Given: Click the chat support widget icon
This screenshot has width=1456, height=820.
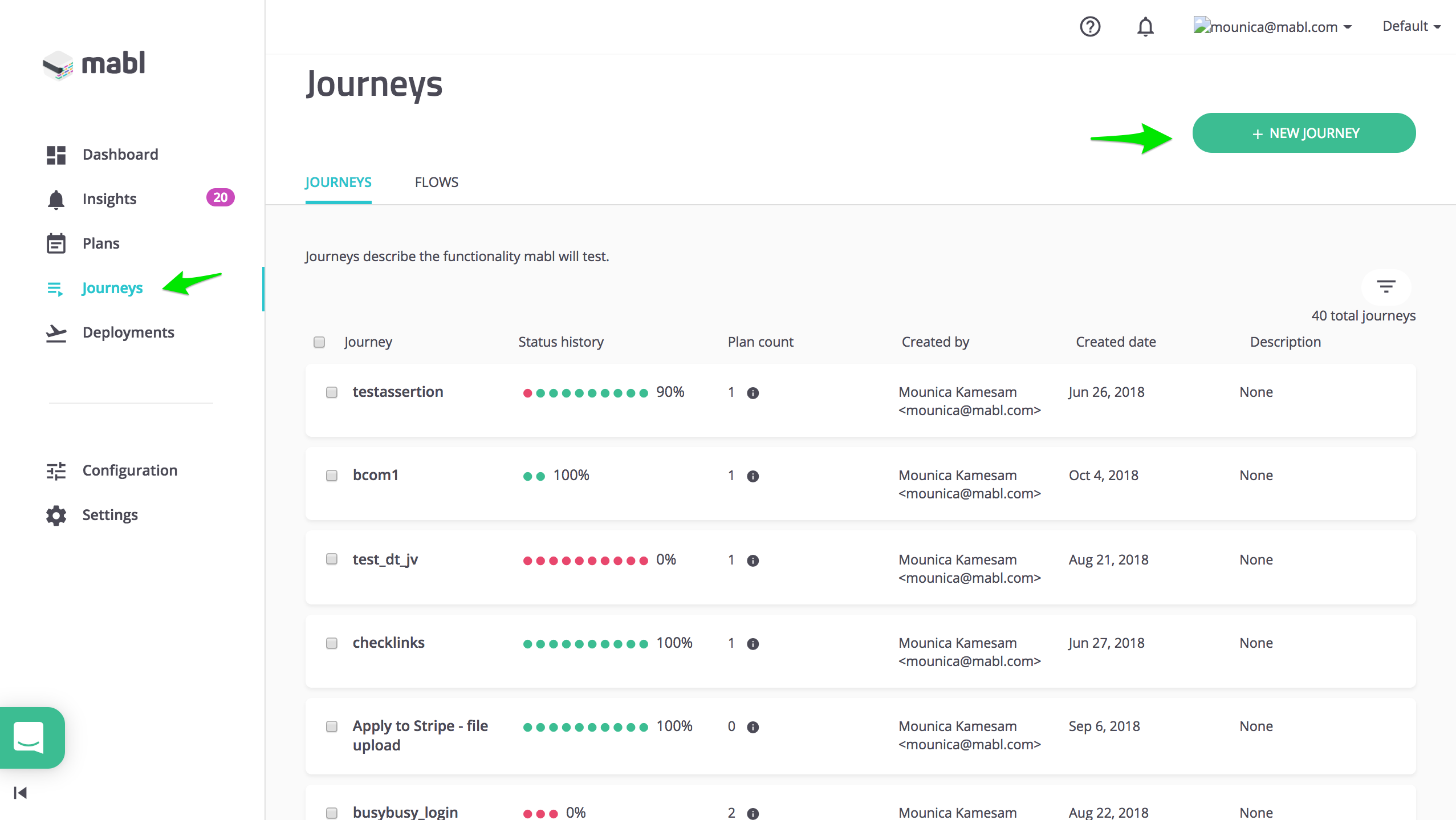Looking at the screenshot, I should click(x=30, y=737).
